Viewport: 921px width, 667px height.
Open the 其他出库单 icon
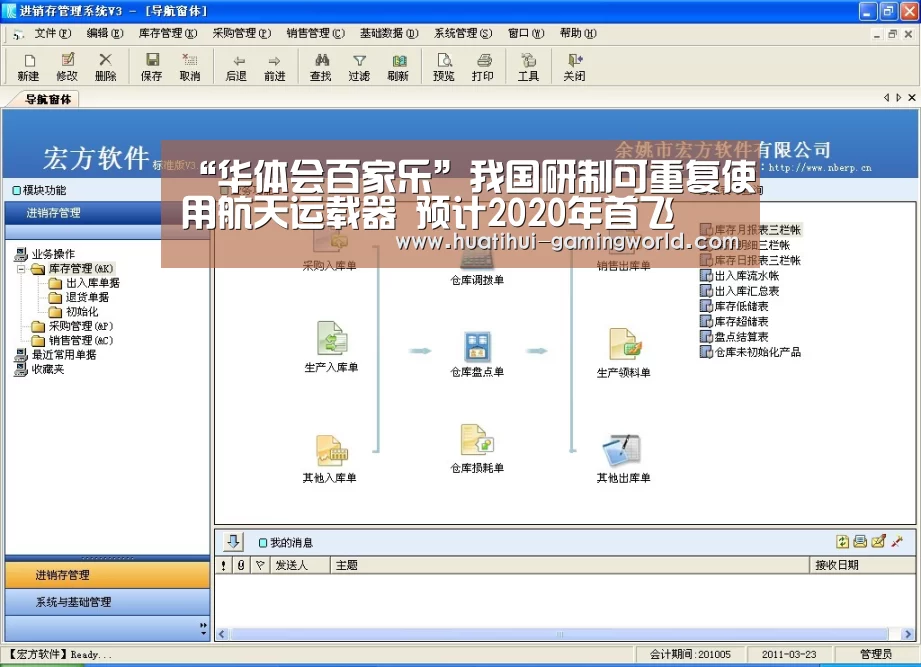click(x=623, y=451)
